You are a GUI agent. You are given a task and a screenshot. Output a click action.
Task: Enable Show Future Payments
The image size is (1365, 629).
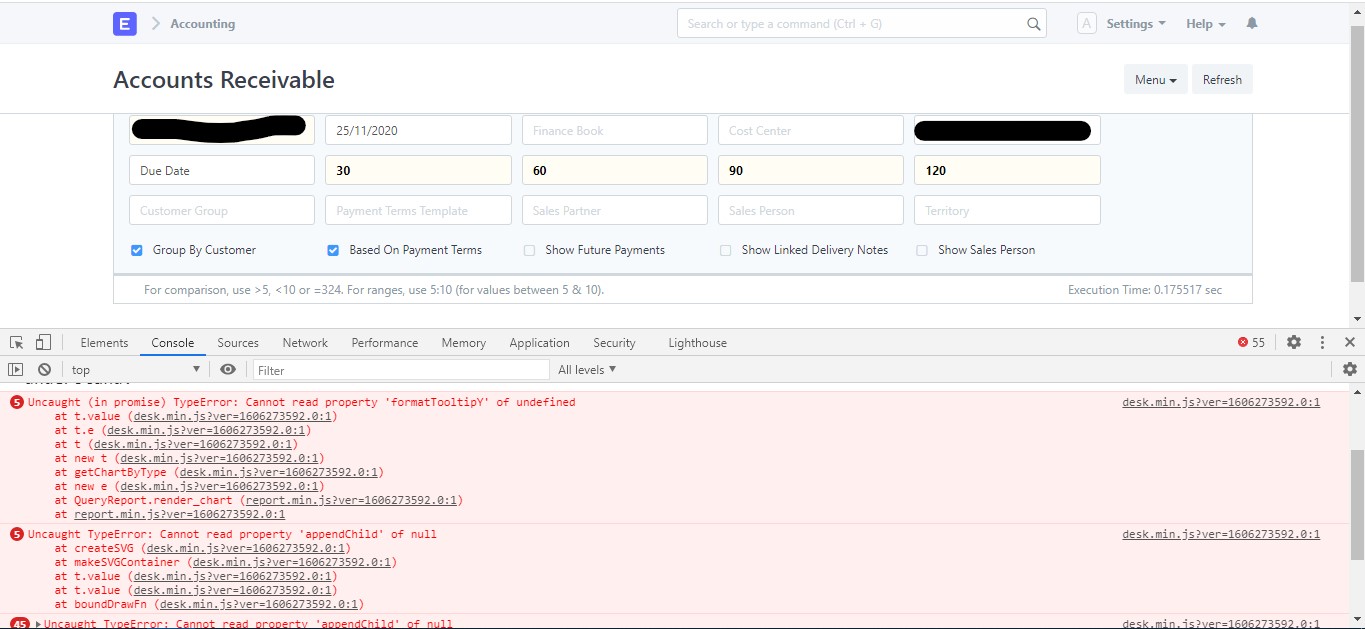529,250
